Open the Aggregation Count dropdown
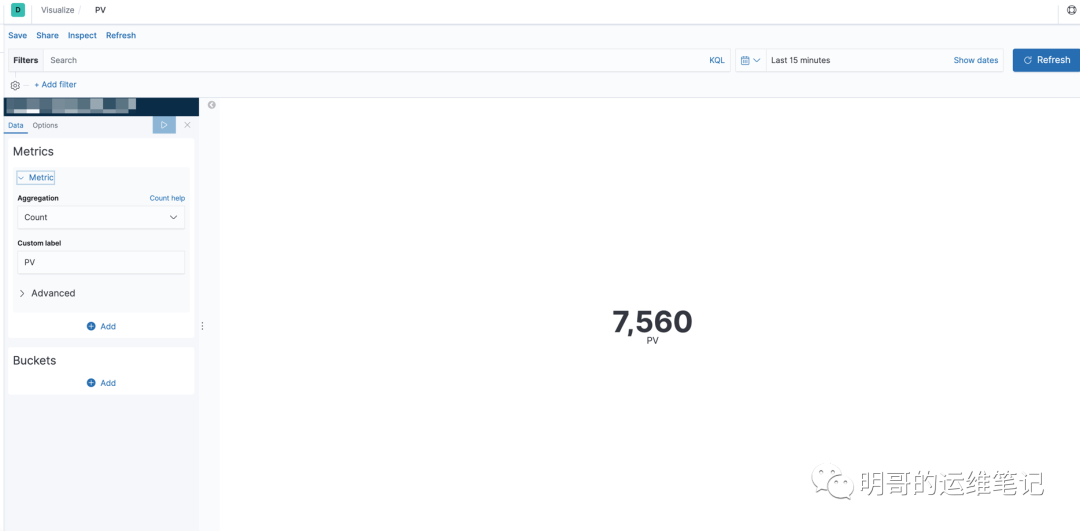 [101, 217]
